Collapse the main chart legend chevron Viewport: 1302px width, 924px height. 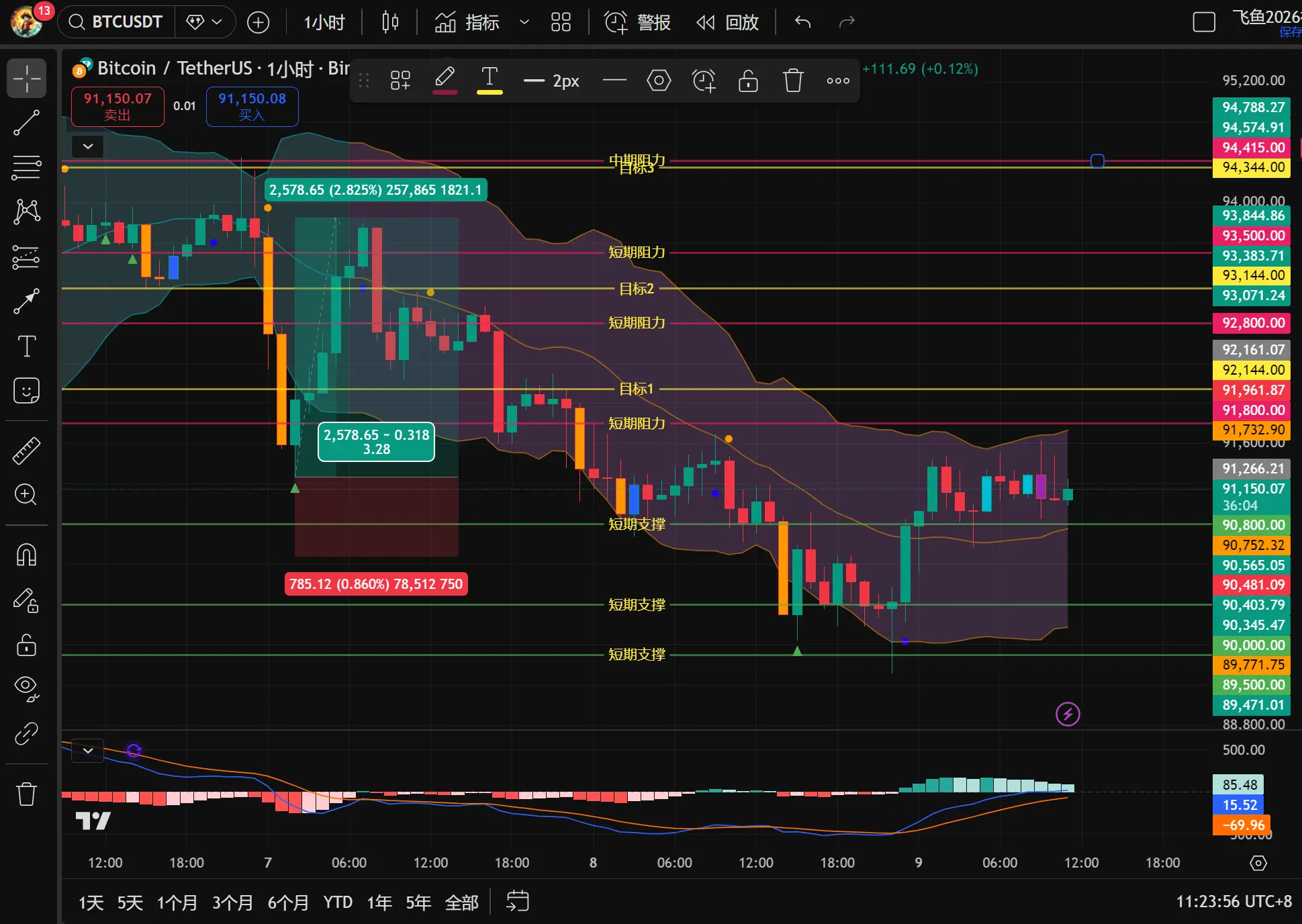[x=88, y=146]
